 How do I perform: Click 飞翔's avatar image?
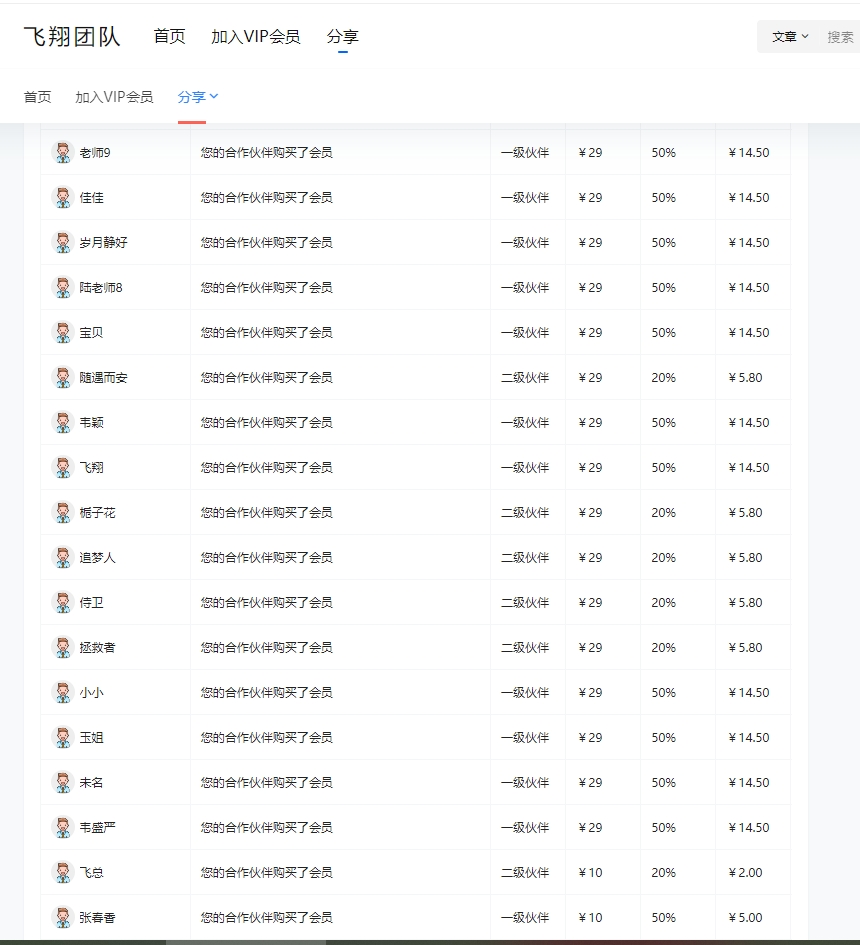coord(61,467)
